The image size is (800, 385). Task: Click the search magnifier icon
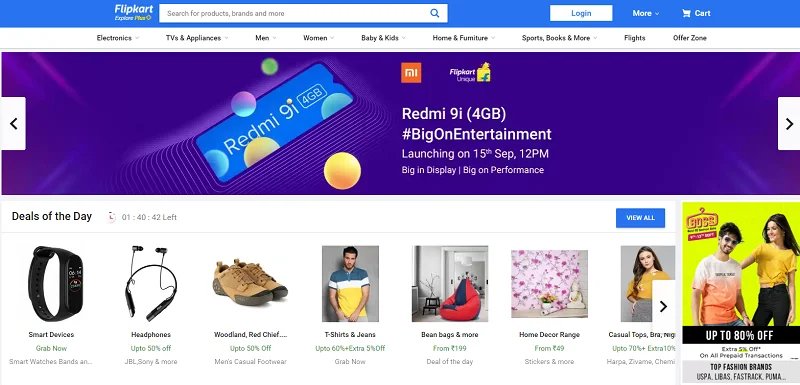[434, 13]
